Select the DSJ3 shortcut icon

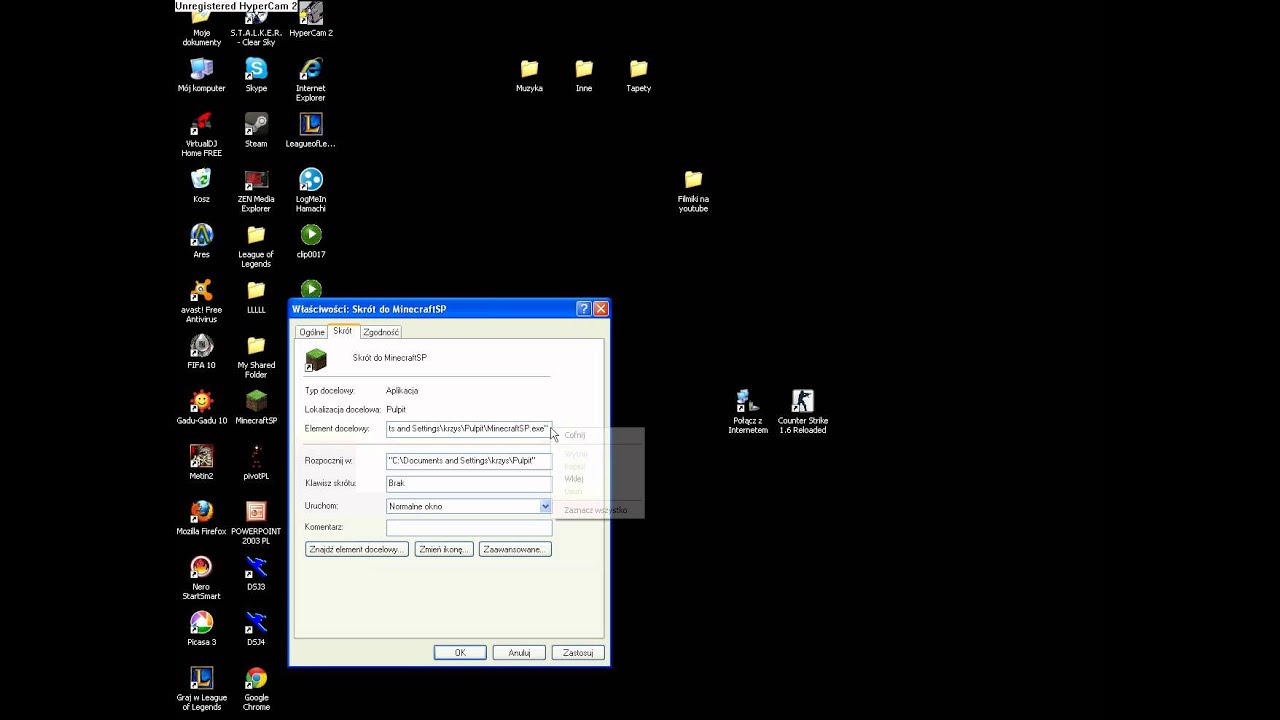[x=256, y=573]
